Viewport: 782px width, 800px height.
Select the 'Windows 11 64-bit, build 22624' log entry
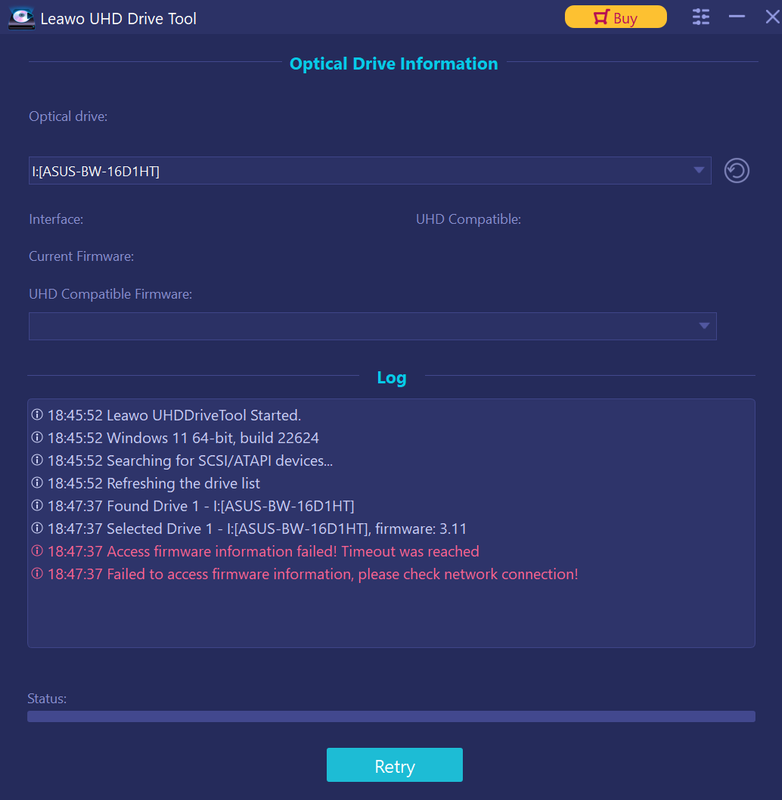point(175,438)
